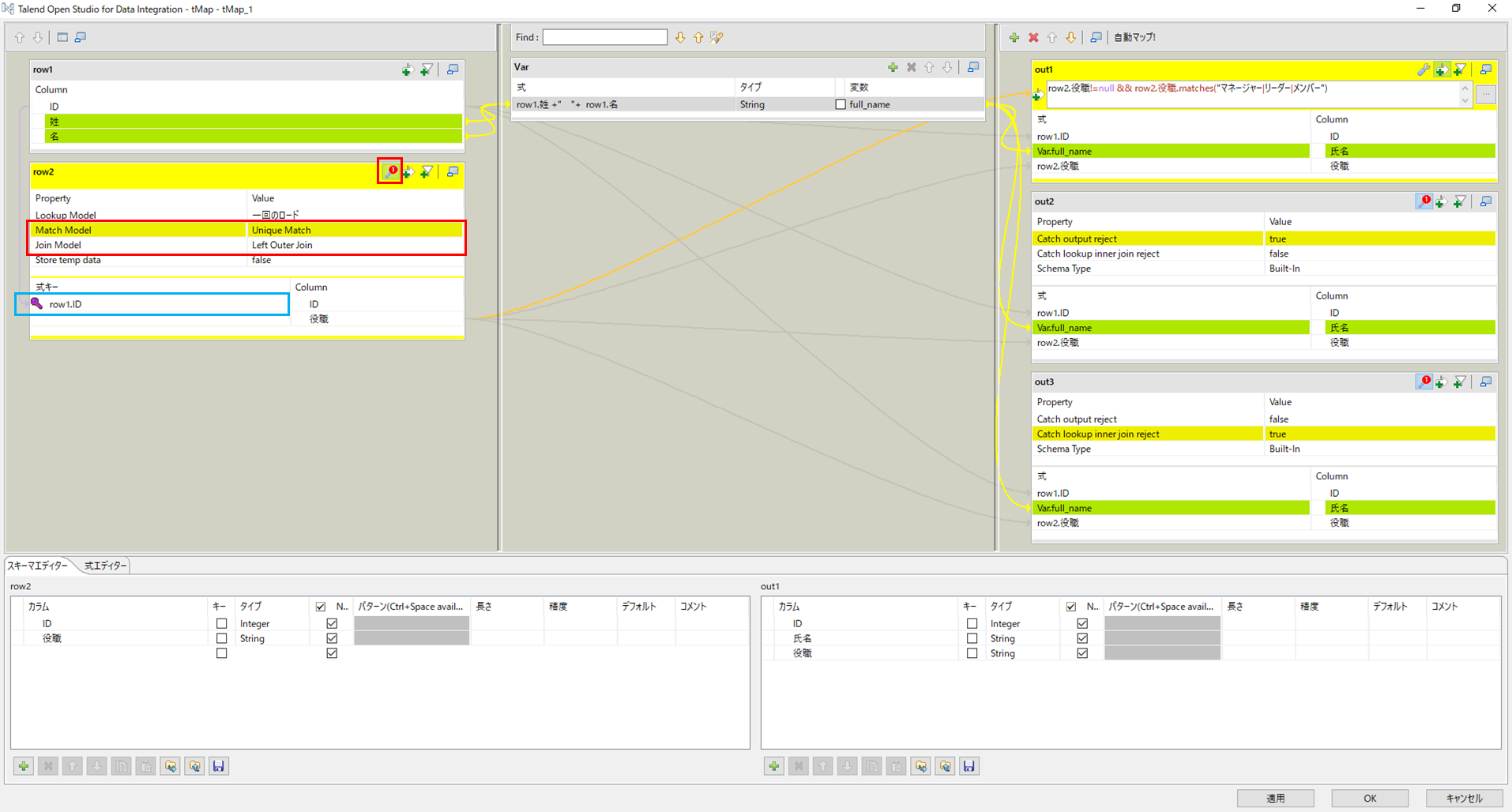This screenshot has width=1512, height=812.
Task: Remove the selected output with red X
Action: coord(1033,36)
